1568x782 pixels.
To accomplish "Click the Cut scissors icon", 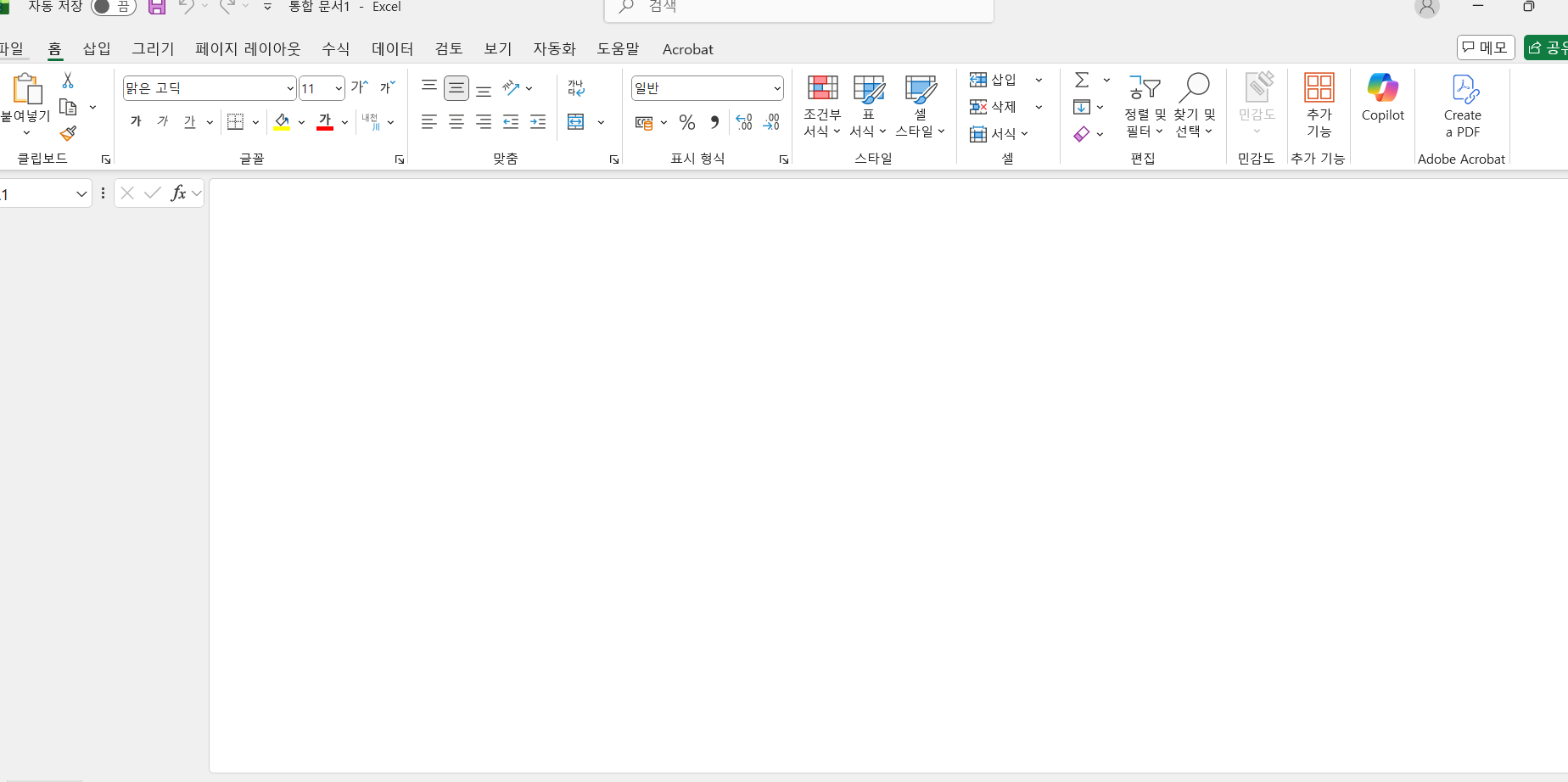I will (x=68, y=81).
